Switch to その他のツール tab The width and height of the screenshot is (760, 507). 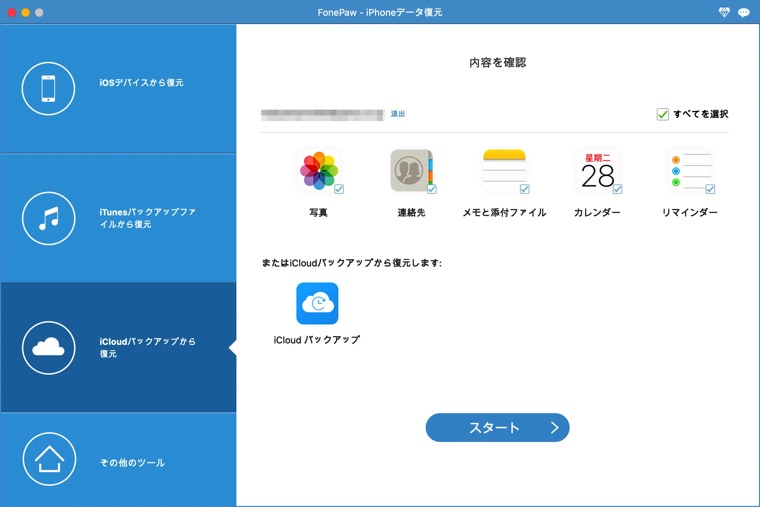(118, 459)
